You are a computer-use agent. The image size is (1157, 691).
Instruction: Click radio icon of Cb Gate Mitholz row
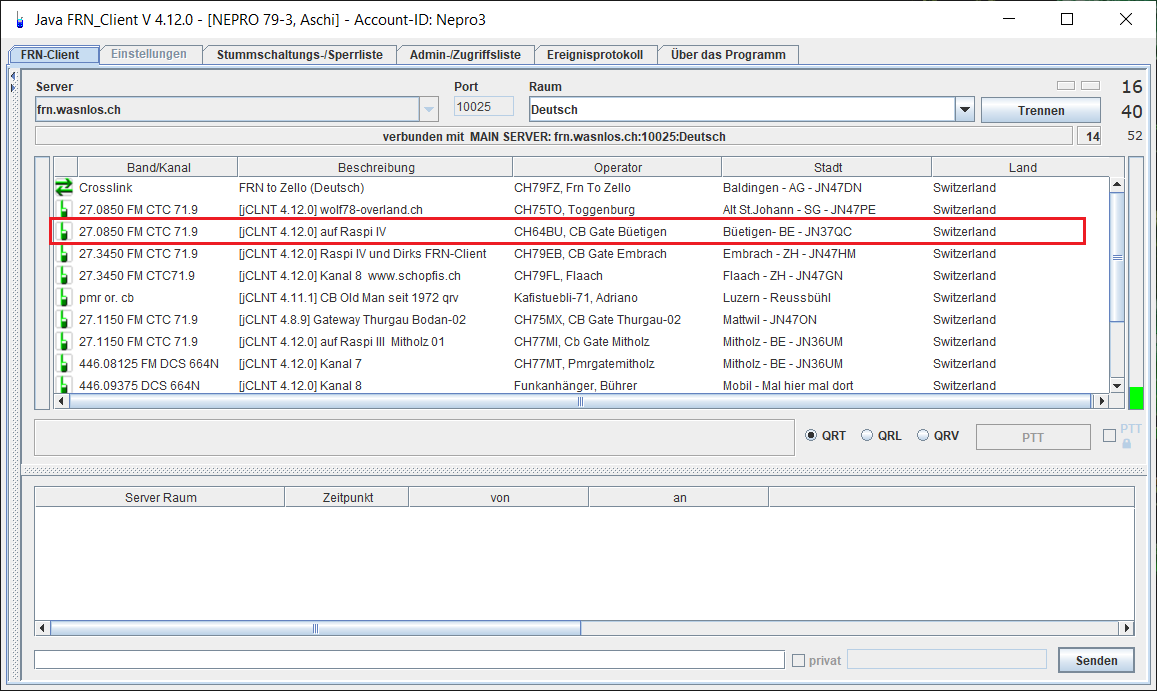click(64, 342)
